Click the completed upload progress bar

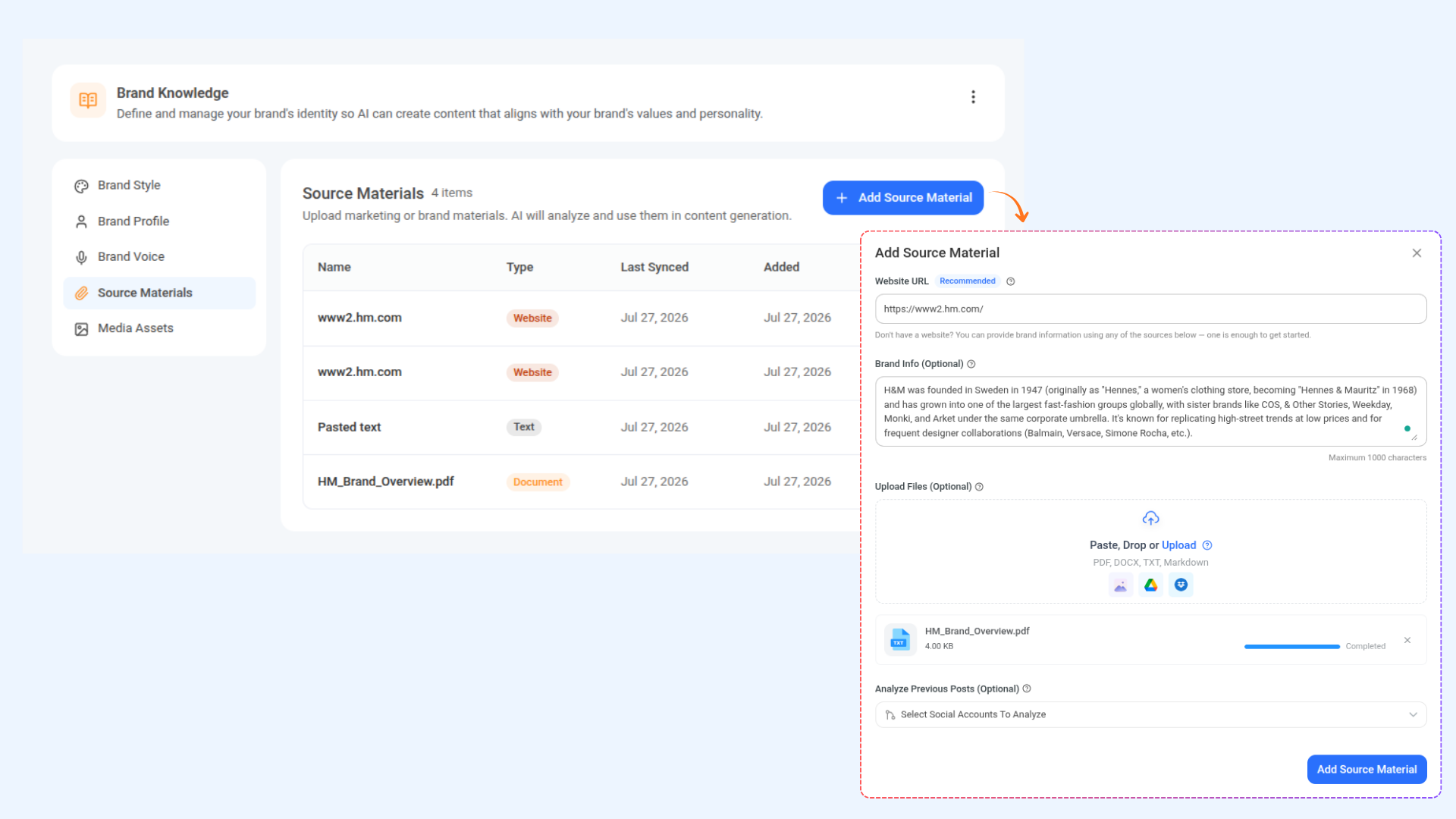pyautogui.click(x=1291, y=647)
